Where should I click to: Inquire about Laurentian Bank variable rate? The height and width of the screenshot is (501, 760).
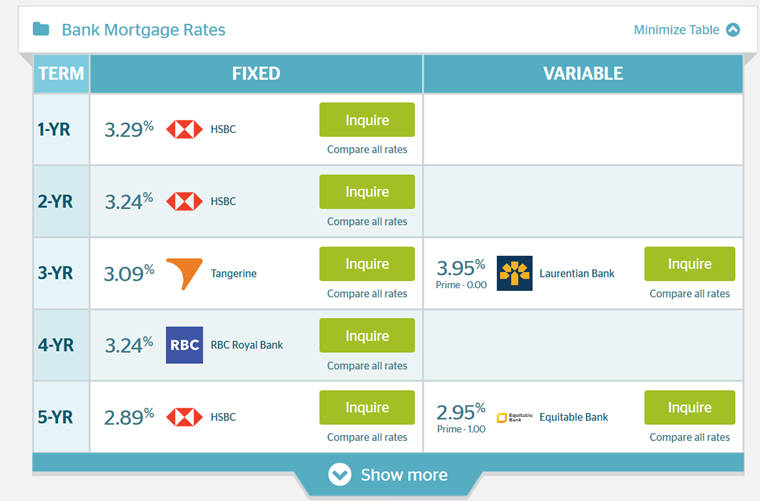click(x=689, y=264)
